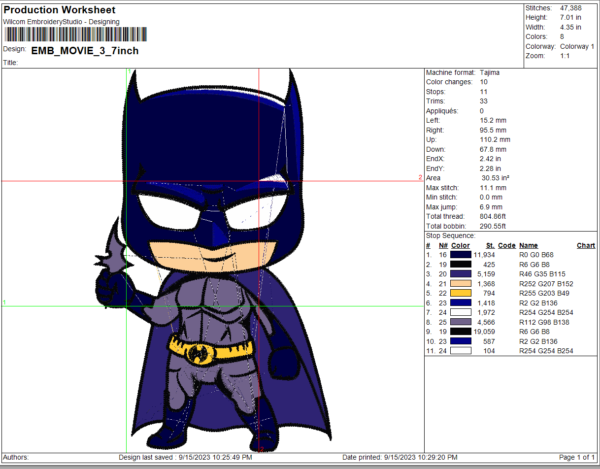
Task: Click the Name column header
Action: click(528, 245)
